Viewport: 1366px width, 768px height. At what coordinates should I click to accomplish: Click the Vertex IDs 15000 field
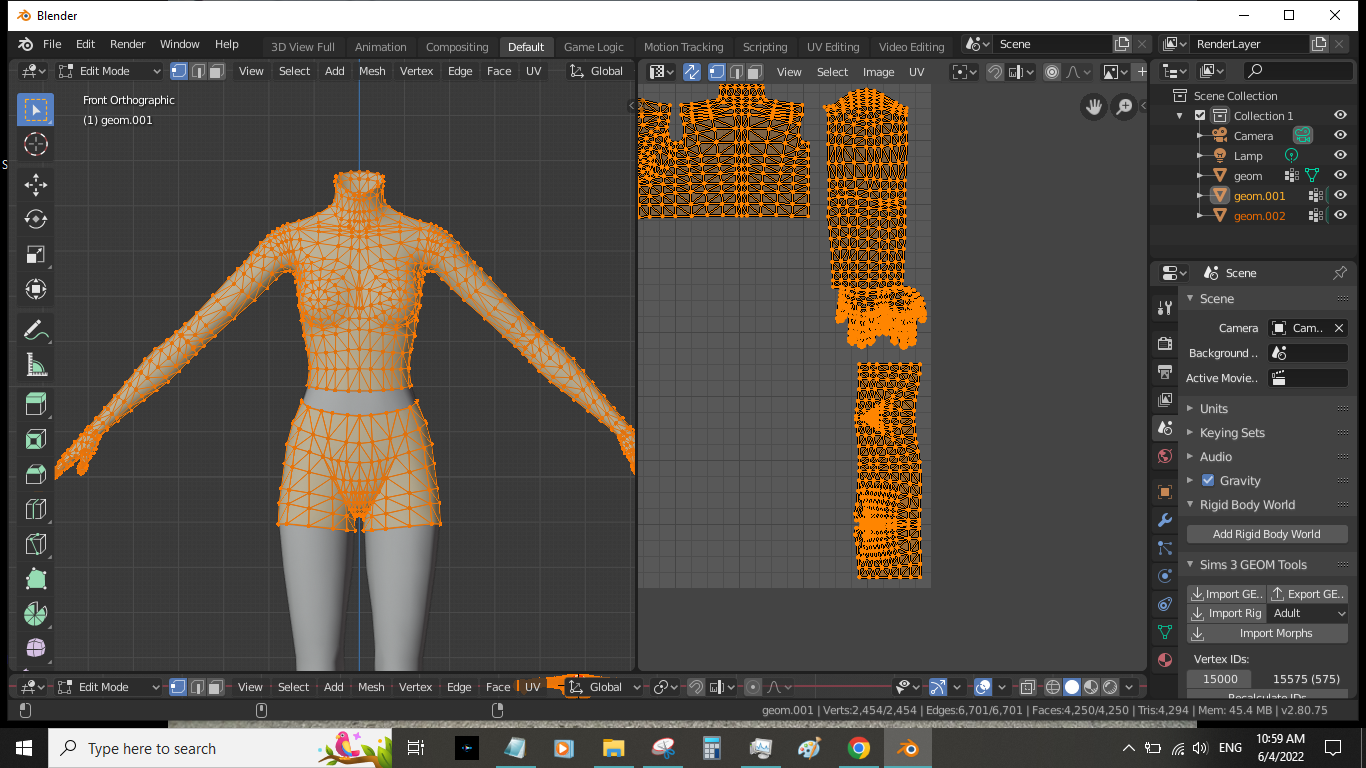click(x=1220, y=679)
